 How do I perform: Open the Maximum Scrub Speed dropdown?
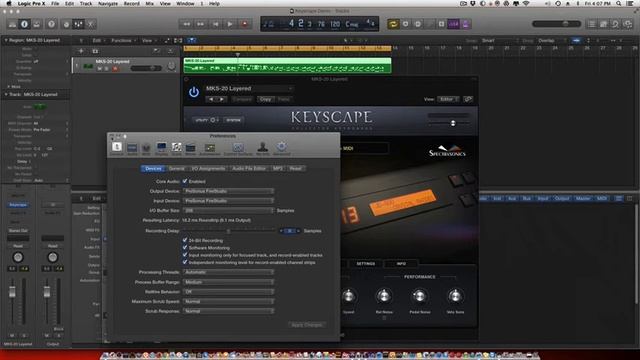point(228,301)
